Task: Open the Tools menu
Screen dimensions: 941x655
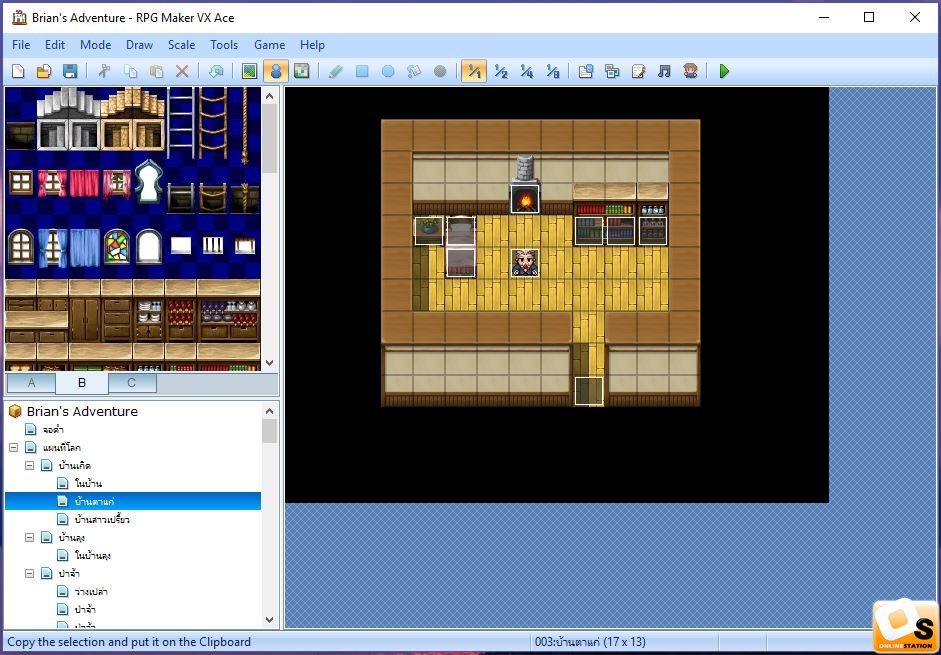Action: (224, 45)
